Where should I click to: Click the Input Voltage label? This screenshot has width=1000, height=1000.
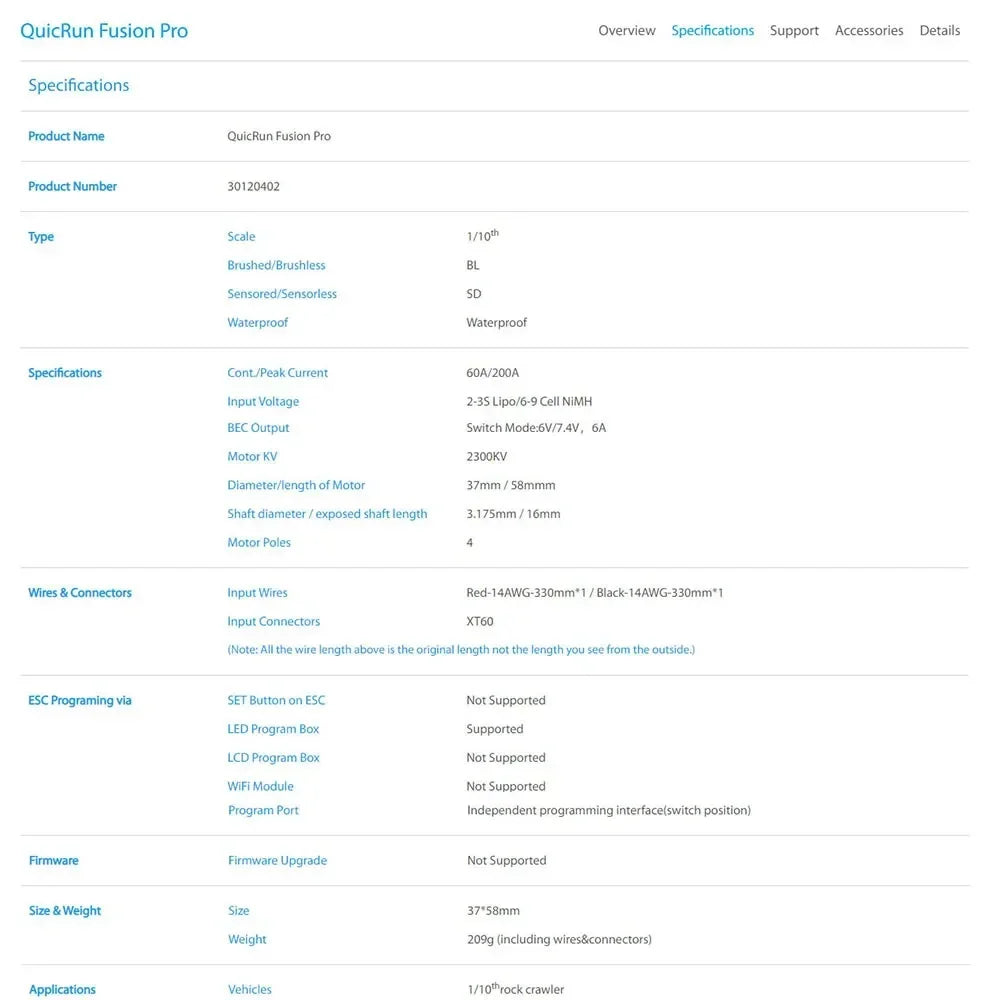263,402
